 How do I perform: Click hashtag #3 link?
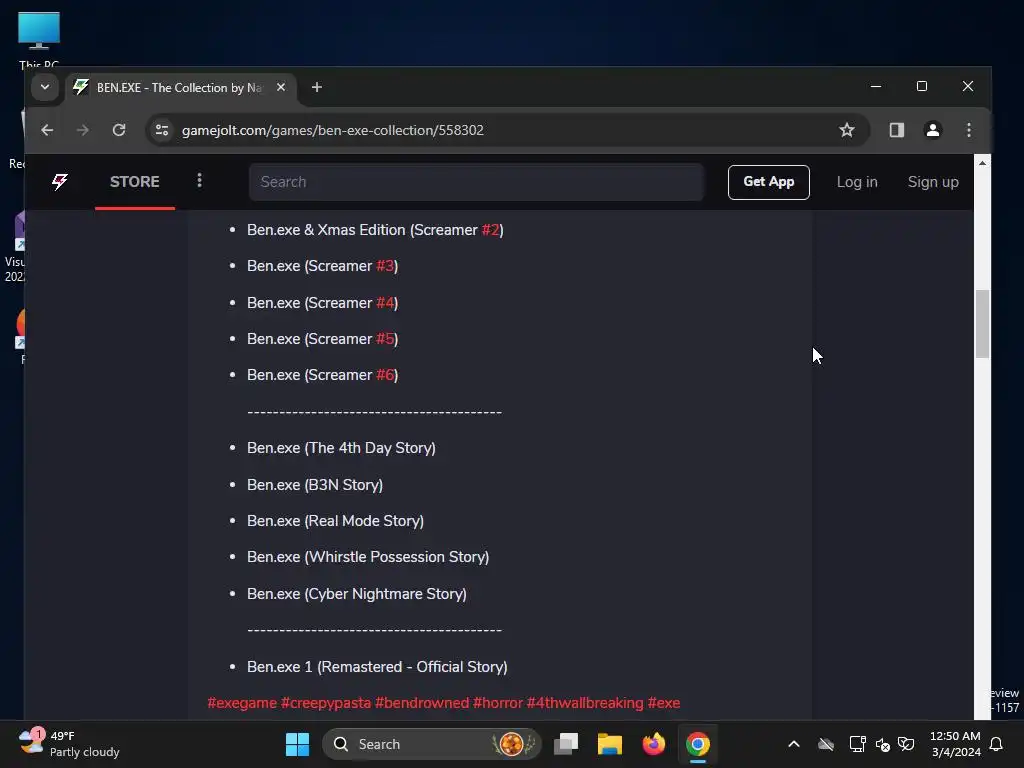(x=385, y=266)
